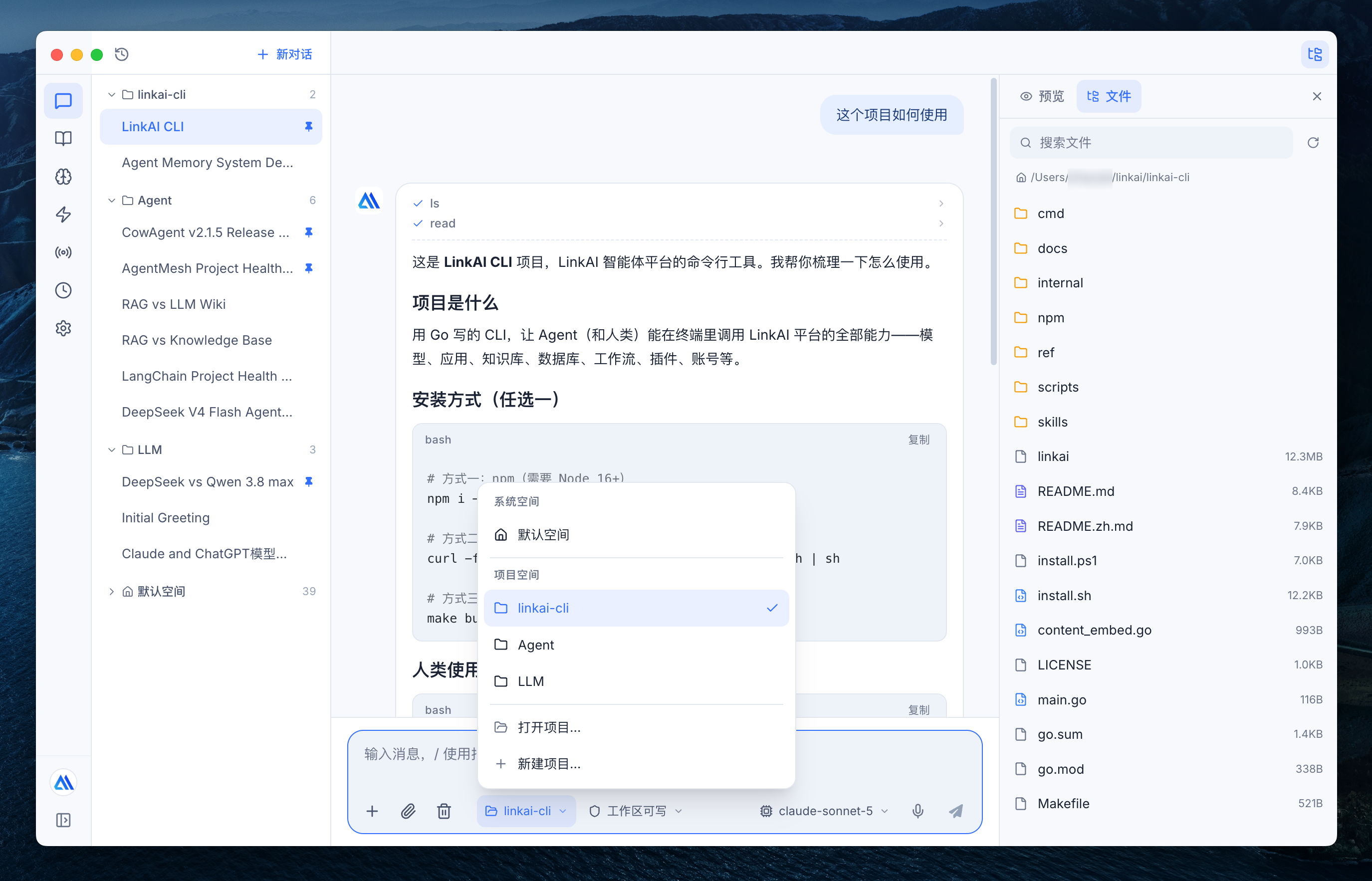Unpin DeepSeek vs Qwen 3.8 max conversation

point(309,482)
